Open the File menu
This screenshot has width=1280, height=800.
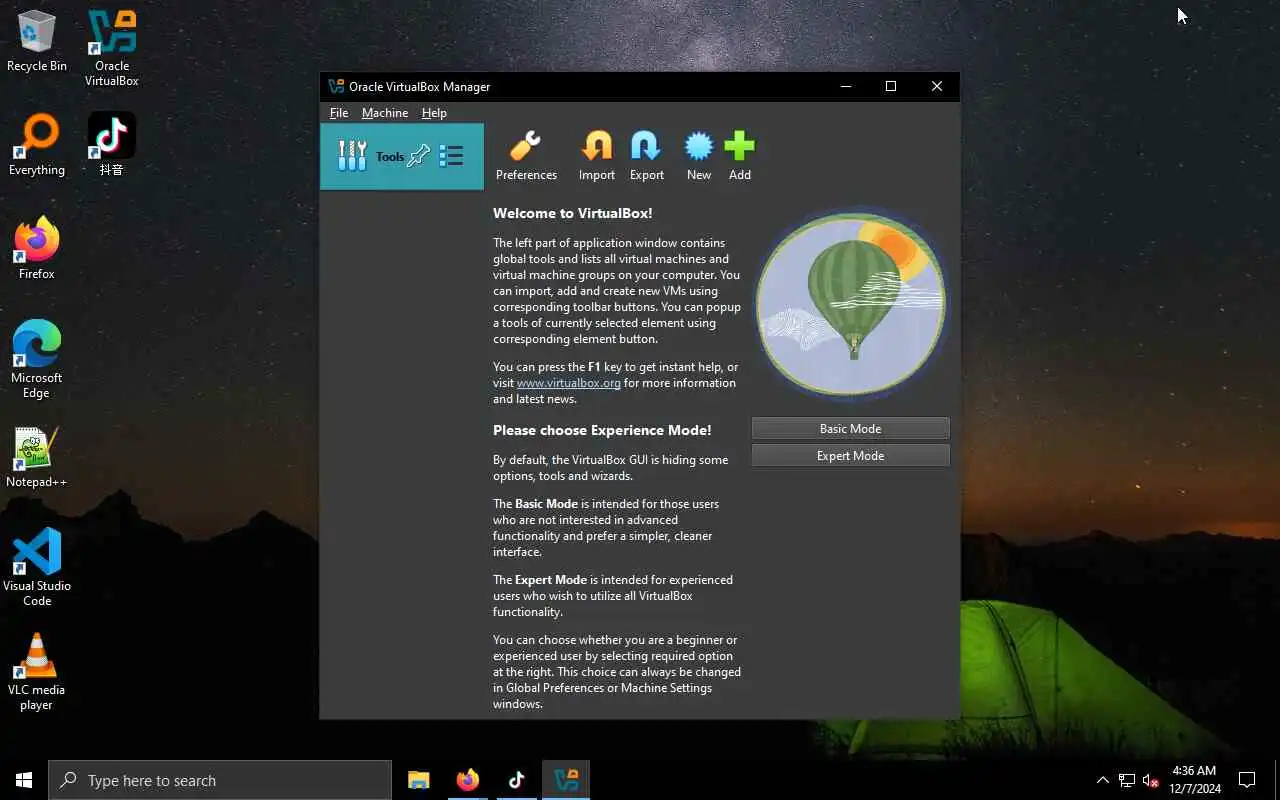pos(339,113)
